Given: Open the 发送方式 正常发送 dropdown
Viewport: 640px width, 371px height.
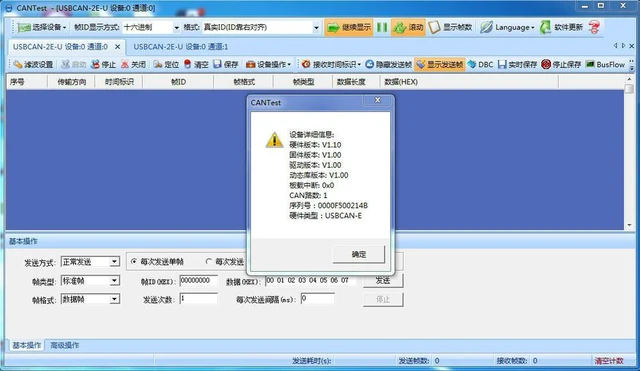Looking at the screenshot, I should tap(90, 262).
